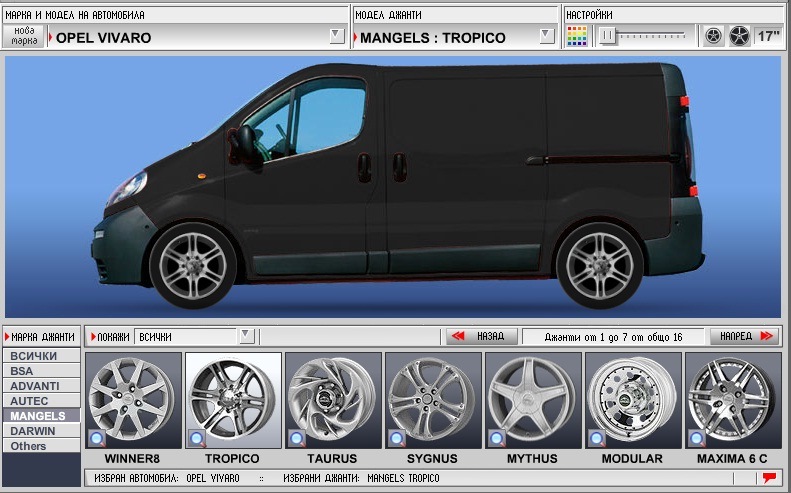791x493 pixels.
Task: Click the нова марка button
Action: point(24,36)
